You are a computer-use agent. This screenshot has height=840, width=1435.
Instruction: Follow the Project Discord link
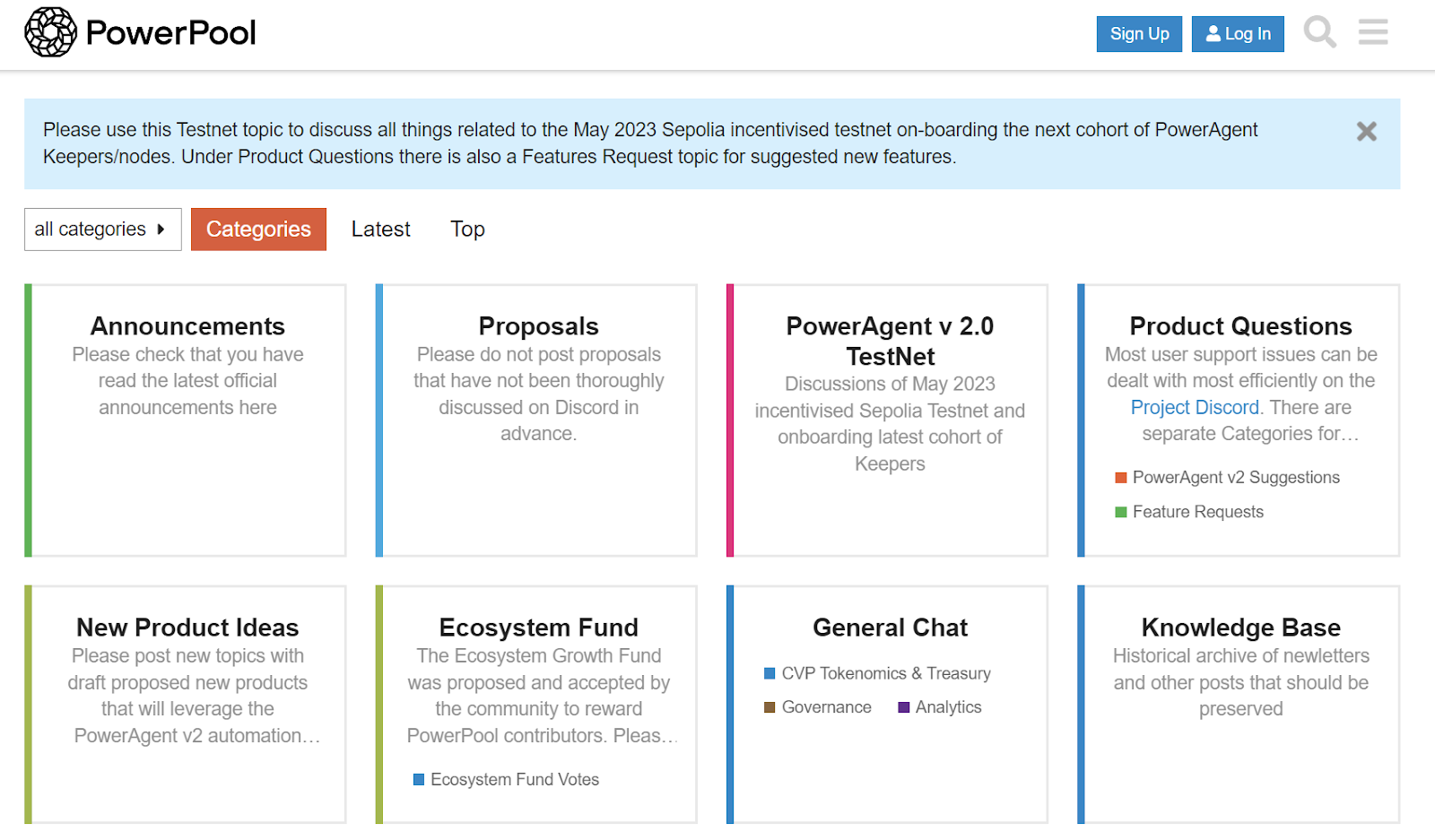[1195, 408]
